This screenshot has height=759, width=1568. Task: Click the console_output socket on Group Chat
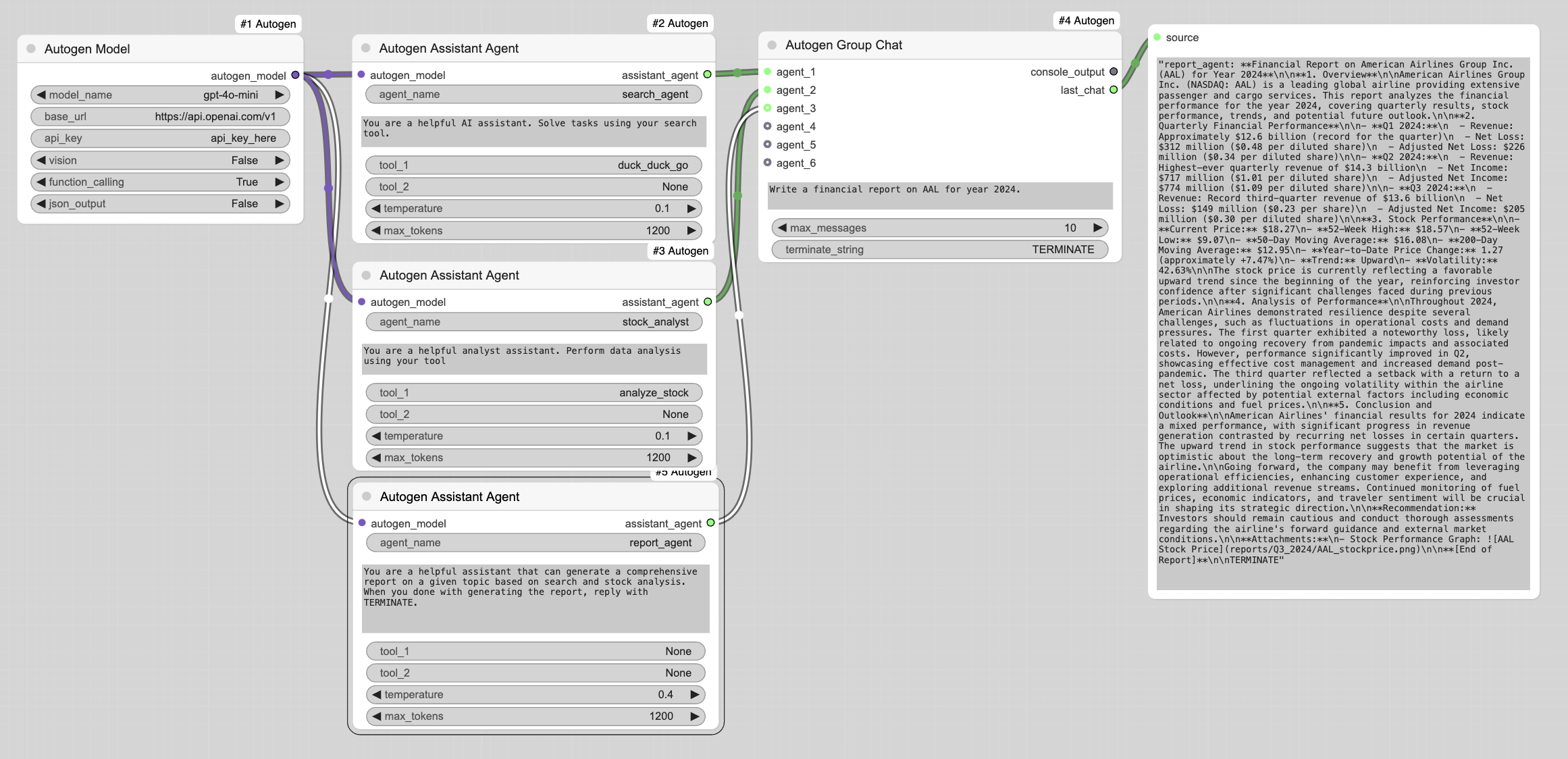1114,72
